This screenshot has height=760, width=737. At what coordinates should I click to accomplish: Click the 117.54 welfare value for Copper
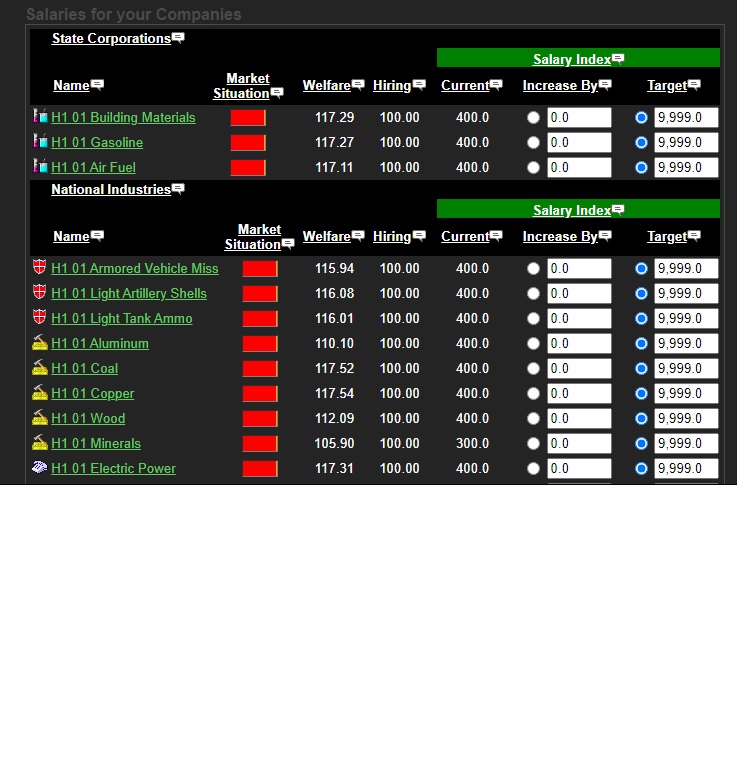pyautogui.click(x=334, y=393)
